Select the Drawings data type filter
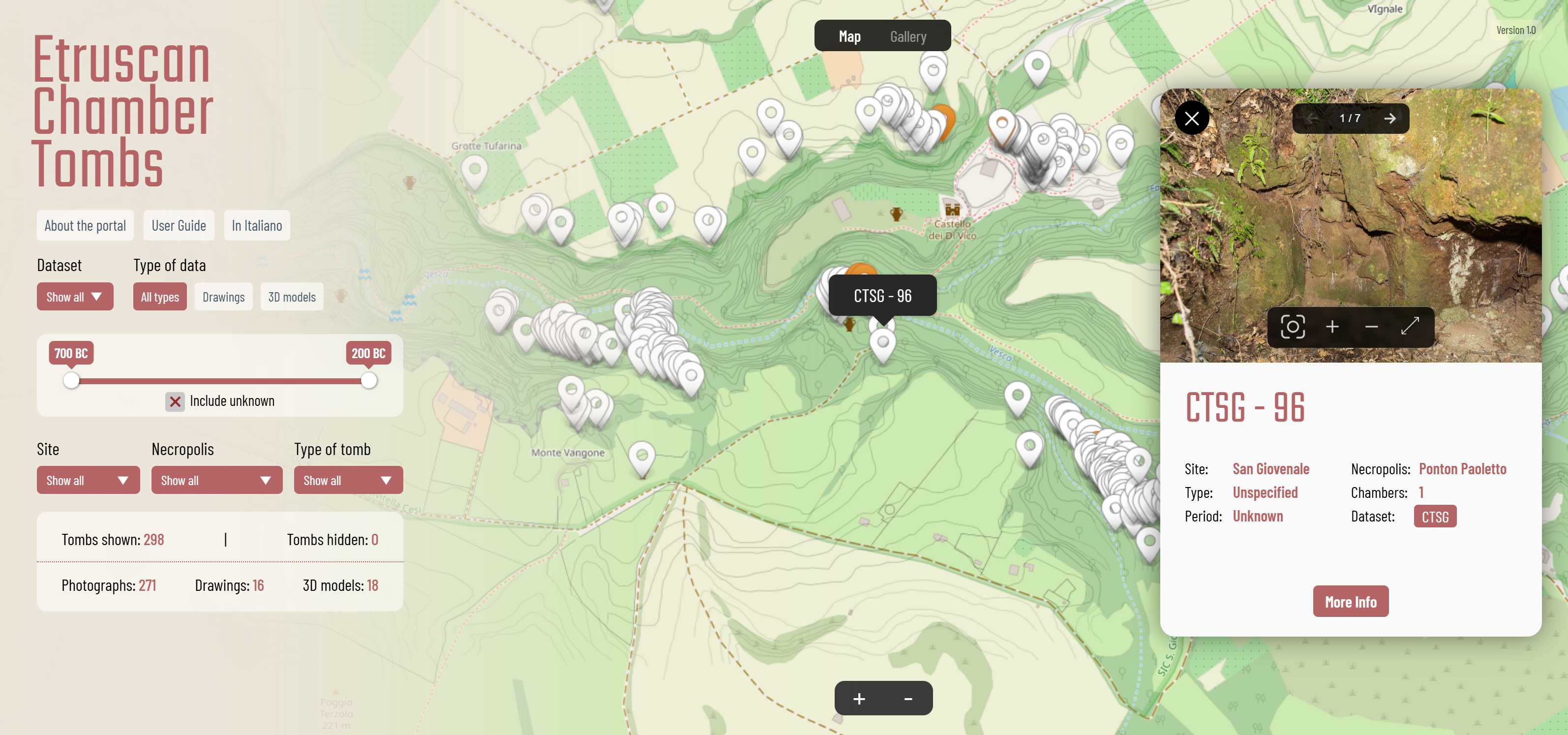This screenshot has height=735, width=1568. tap(223, 297)
